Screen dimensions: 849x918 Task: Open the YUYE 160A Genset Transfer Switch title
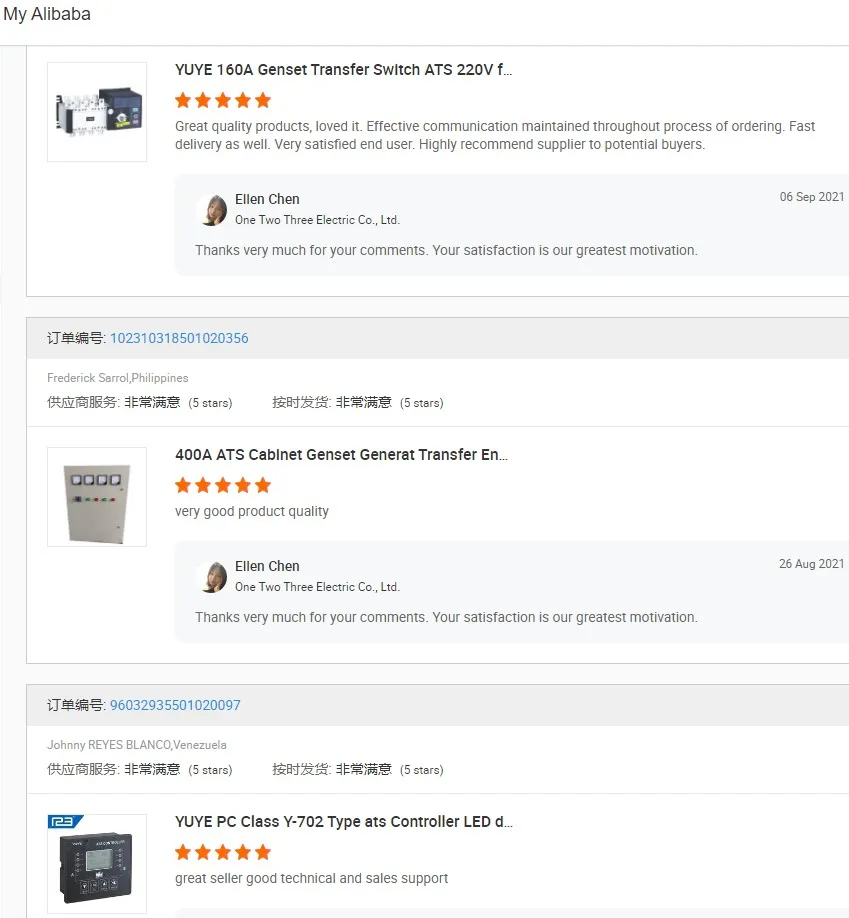(343, 70)
